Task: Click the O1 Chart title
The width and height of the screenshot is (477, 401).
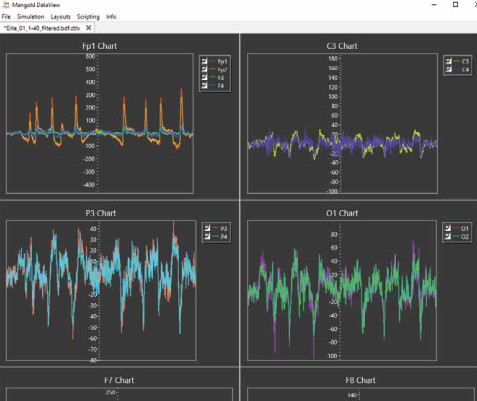Action: pos(342,213)
